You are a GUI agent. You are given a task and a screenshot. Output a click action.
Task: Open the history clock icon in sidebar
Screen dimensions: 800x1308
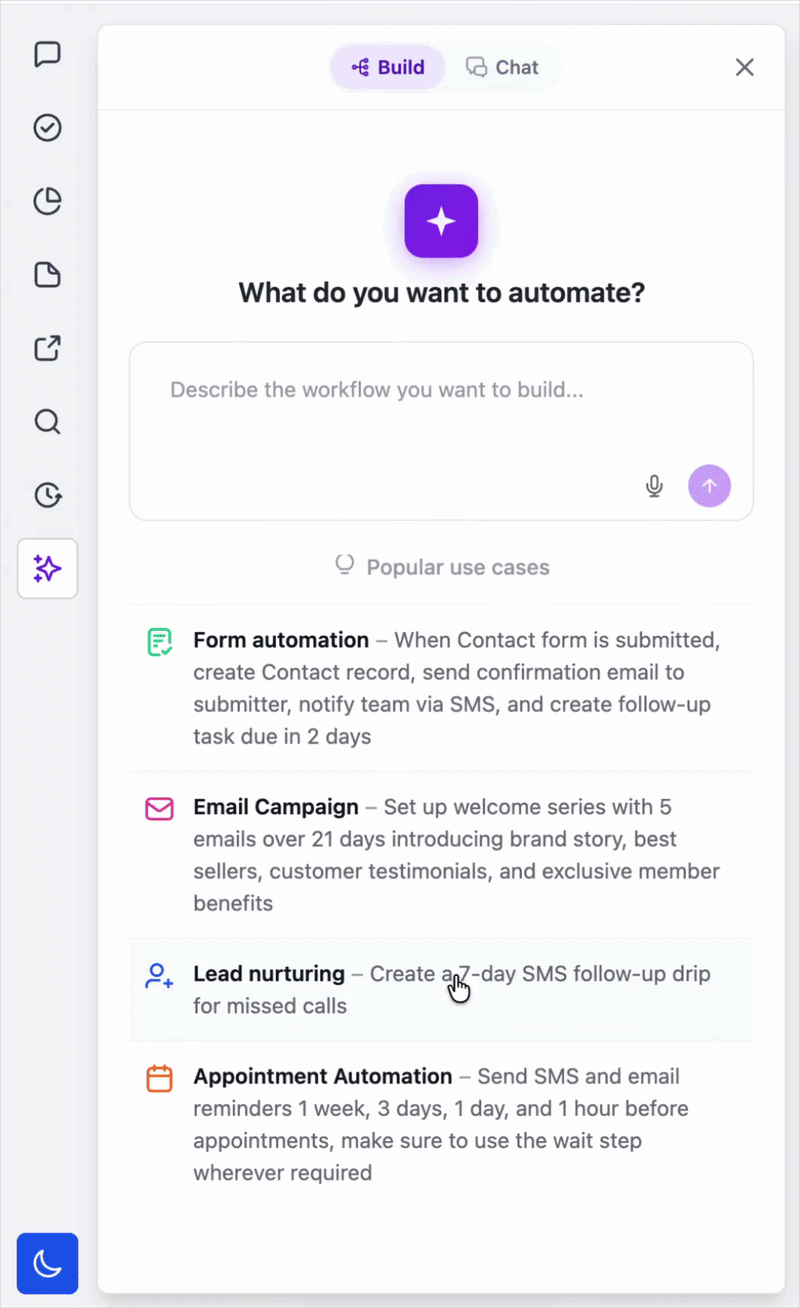click(x=47, y=495)
